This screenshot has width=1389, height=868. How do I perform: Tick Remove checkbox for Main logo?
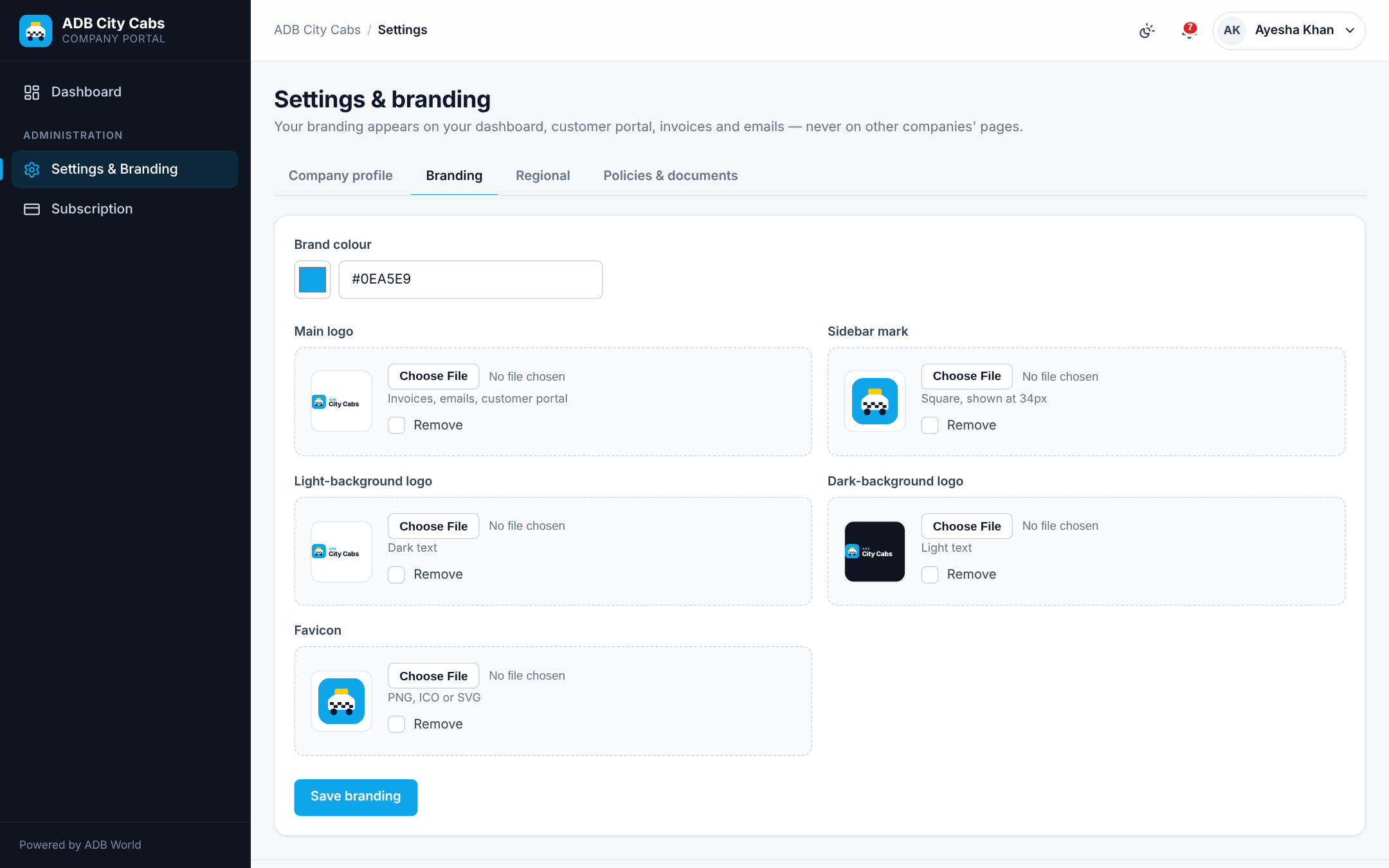397,425
